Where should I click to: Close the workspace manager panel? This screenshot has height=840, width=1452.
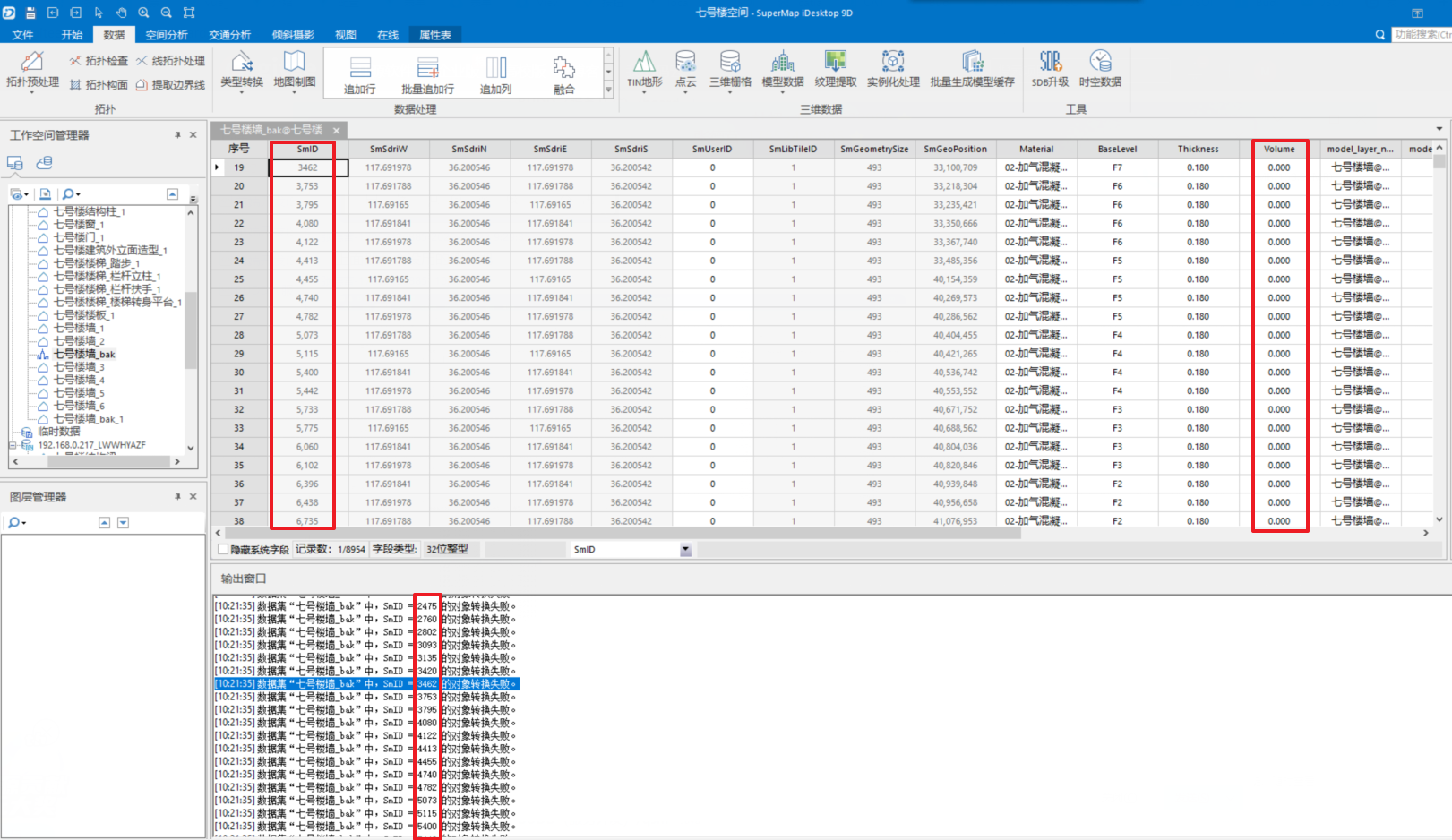[x=193, y=135]
